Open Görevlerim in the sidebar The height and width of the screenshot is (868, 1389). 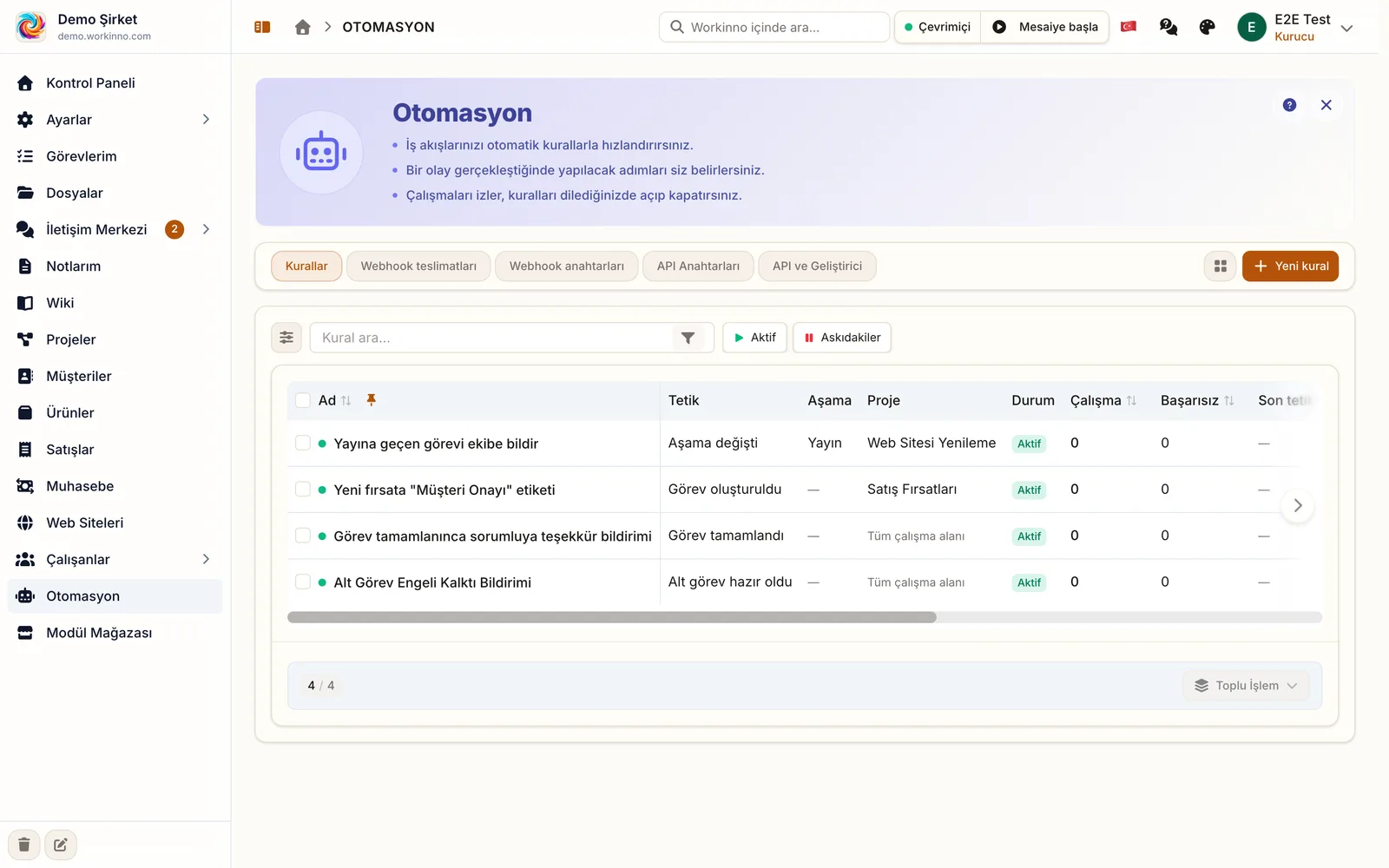115,156
